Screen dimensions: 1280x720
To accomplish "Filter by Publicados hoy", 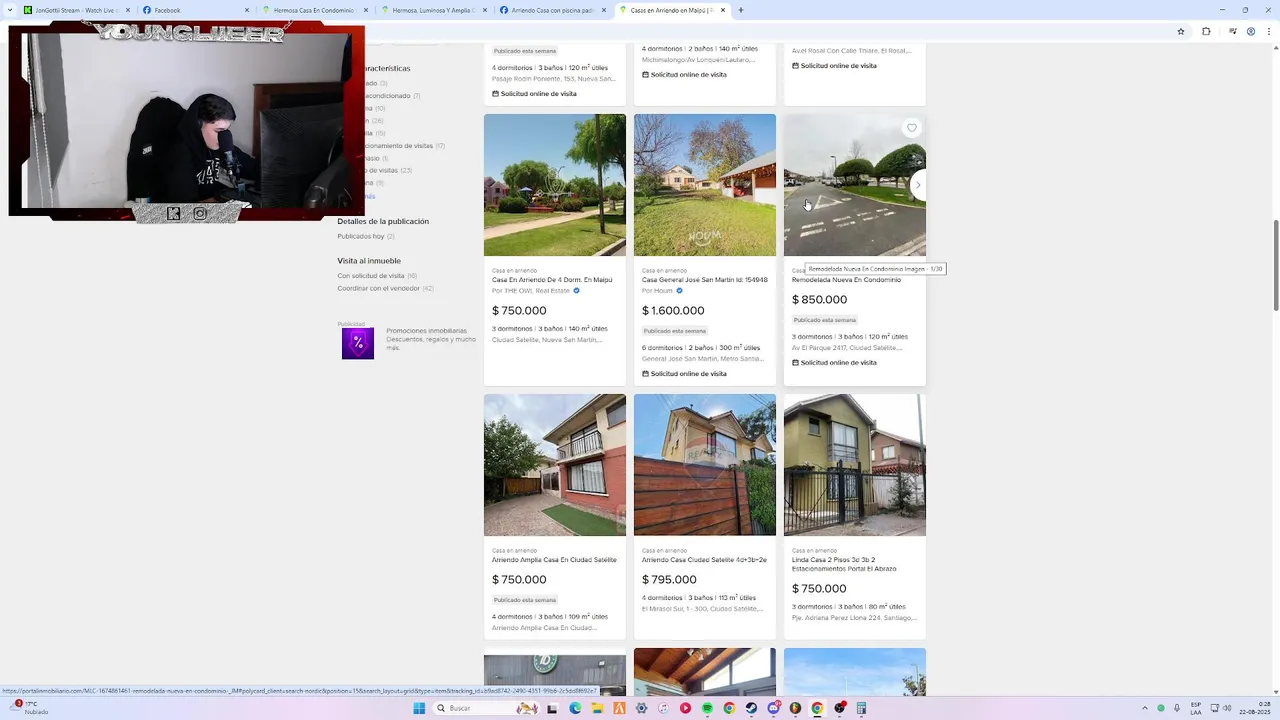I will 365,236.
